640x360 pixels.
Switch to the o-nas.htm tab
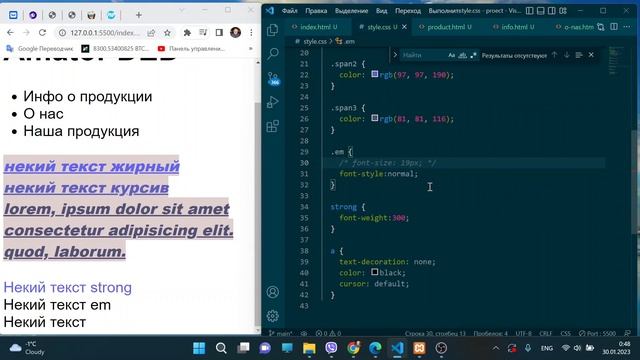point(575,27)
